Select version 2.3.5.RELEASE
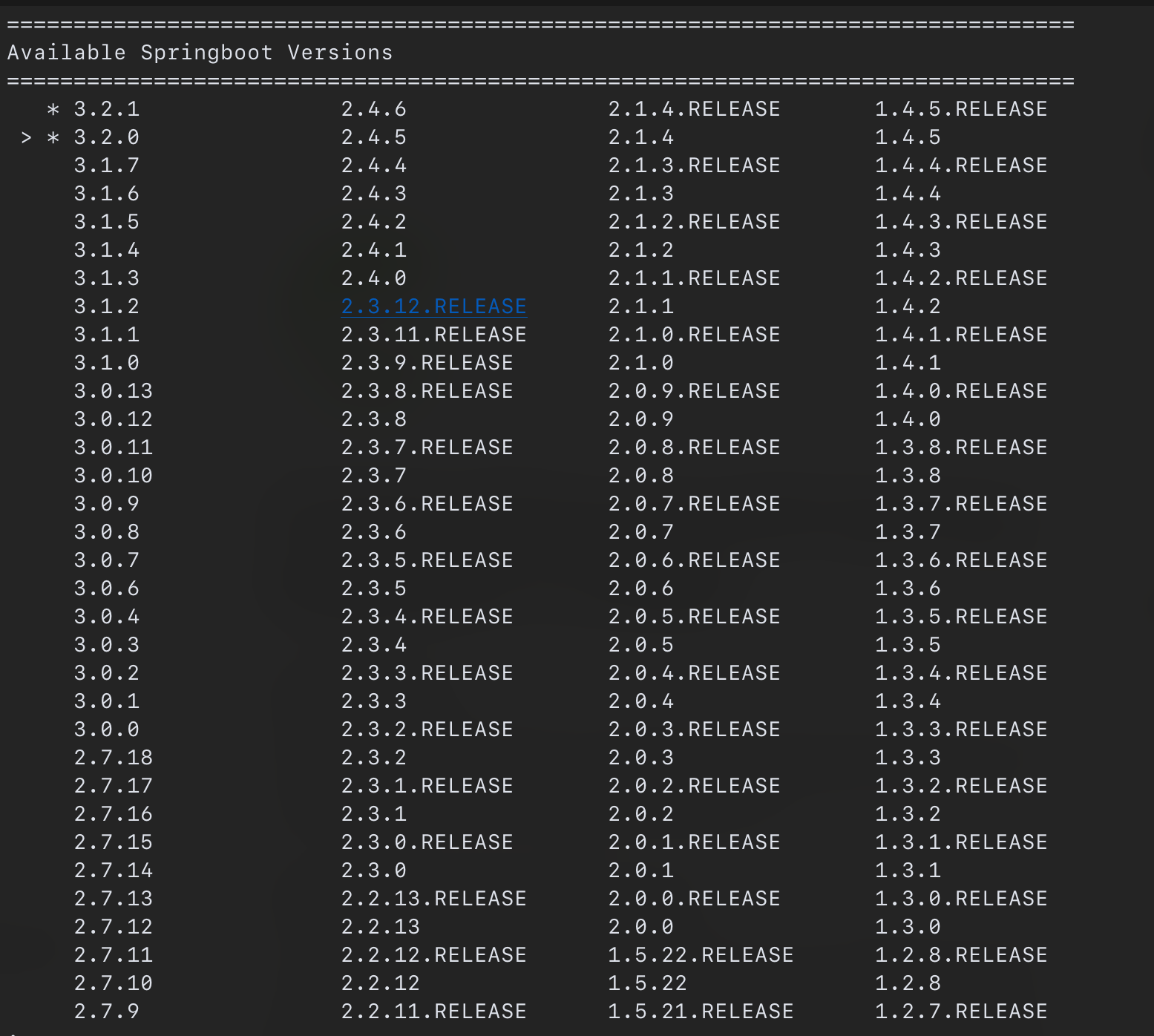1154x1036 pixels. [427, 560]
